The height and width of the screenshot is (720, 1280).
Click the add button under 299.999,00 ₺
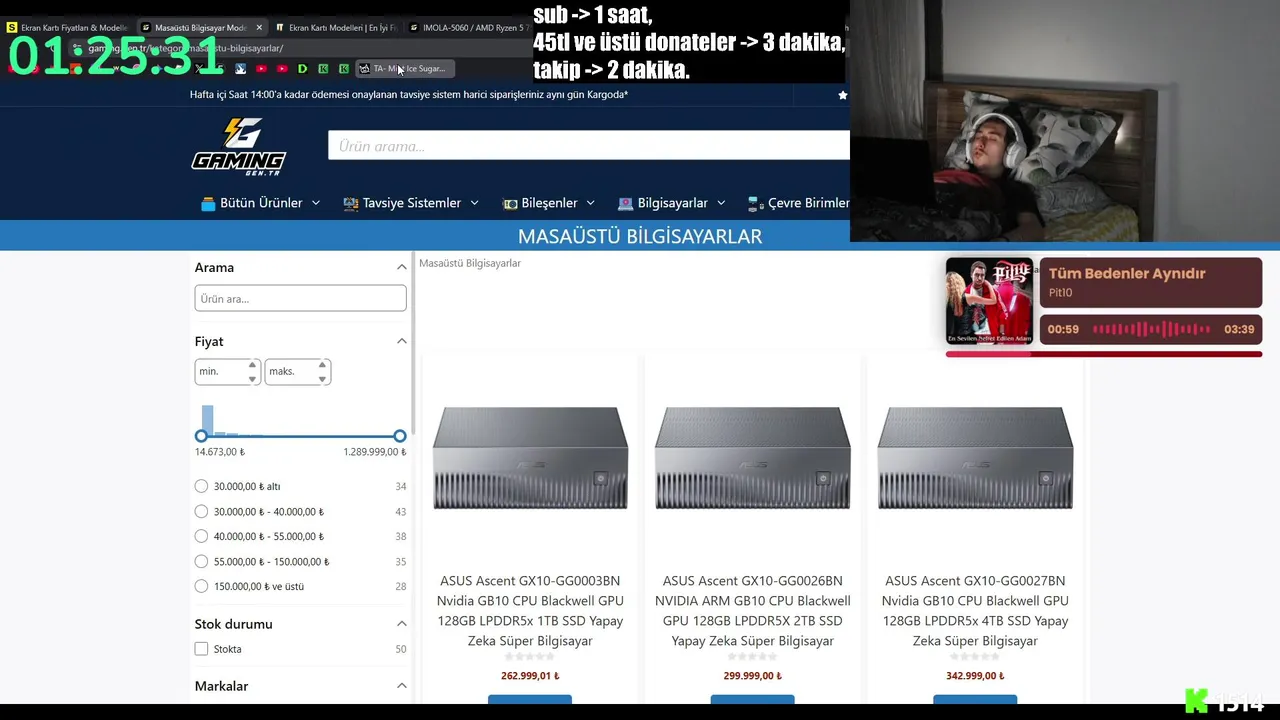point(753,700)
